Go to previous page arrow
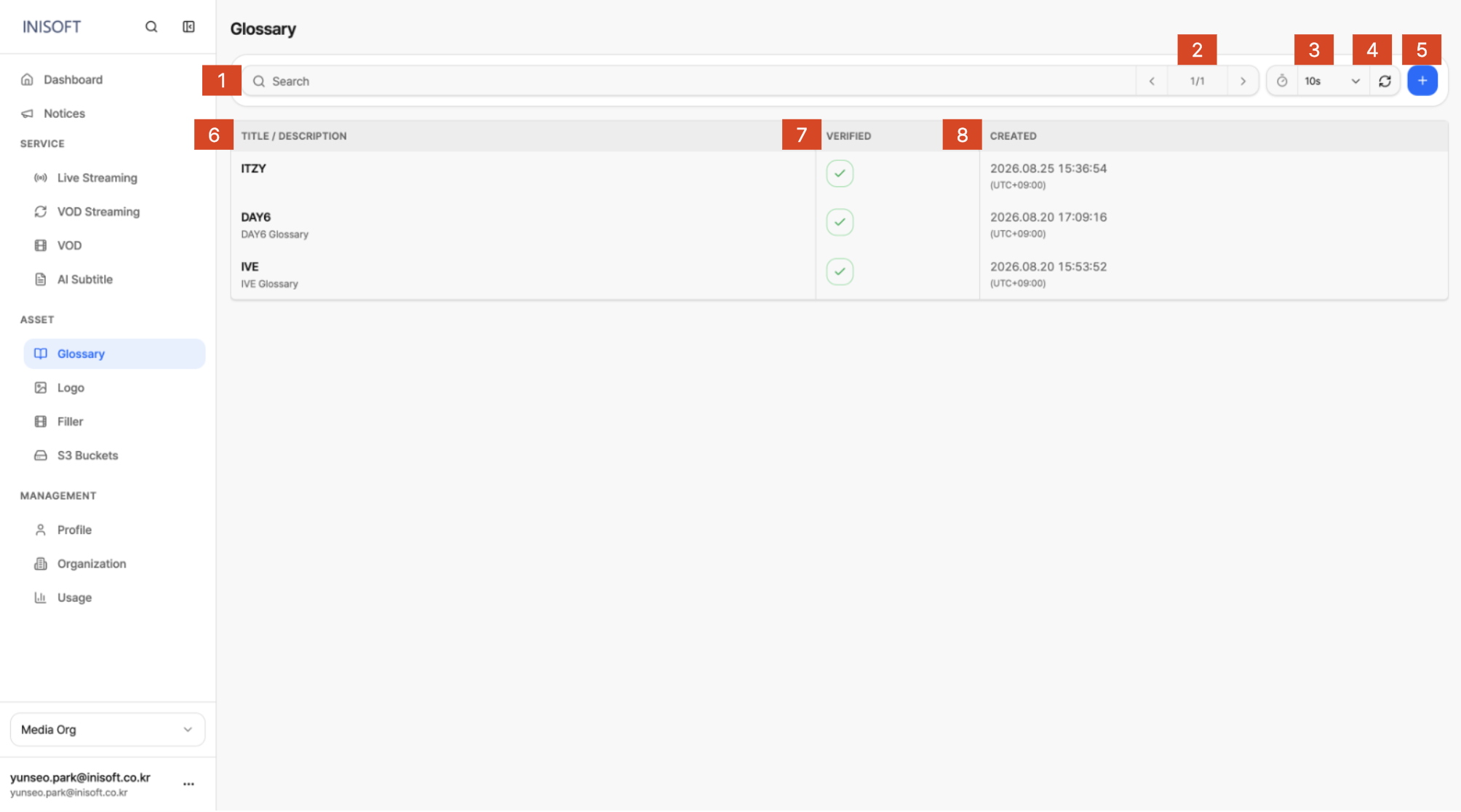Screen dimensions: 1461x812 point(1152,81)
